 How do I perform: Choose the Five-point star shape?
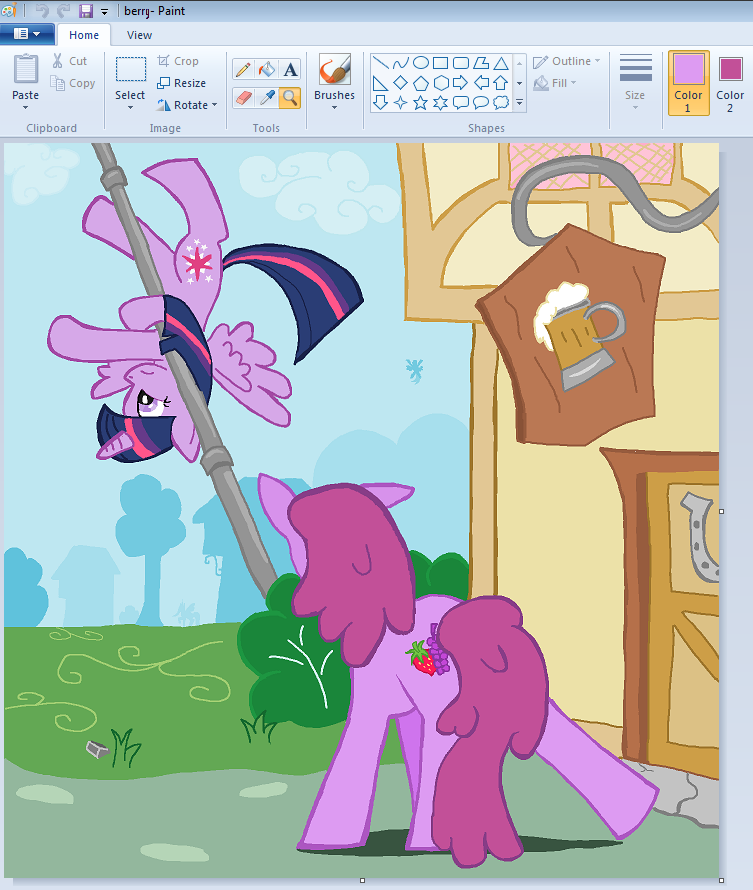[420, 103]
